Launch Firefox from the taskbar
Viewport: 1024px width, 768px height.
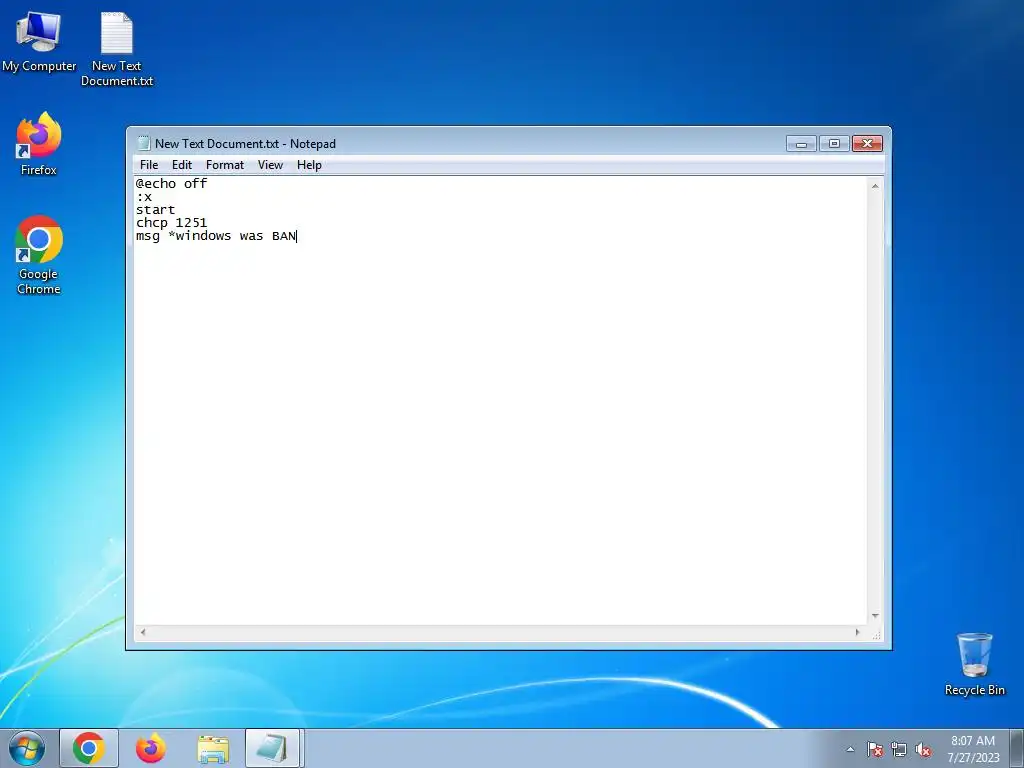pyautogui.click(x=150, y=748)
